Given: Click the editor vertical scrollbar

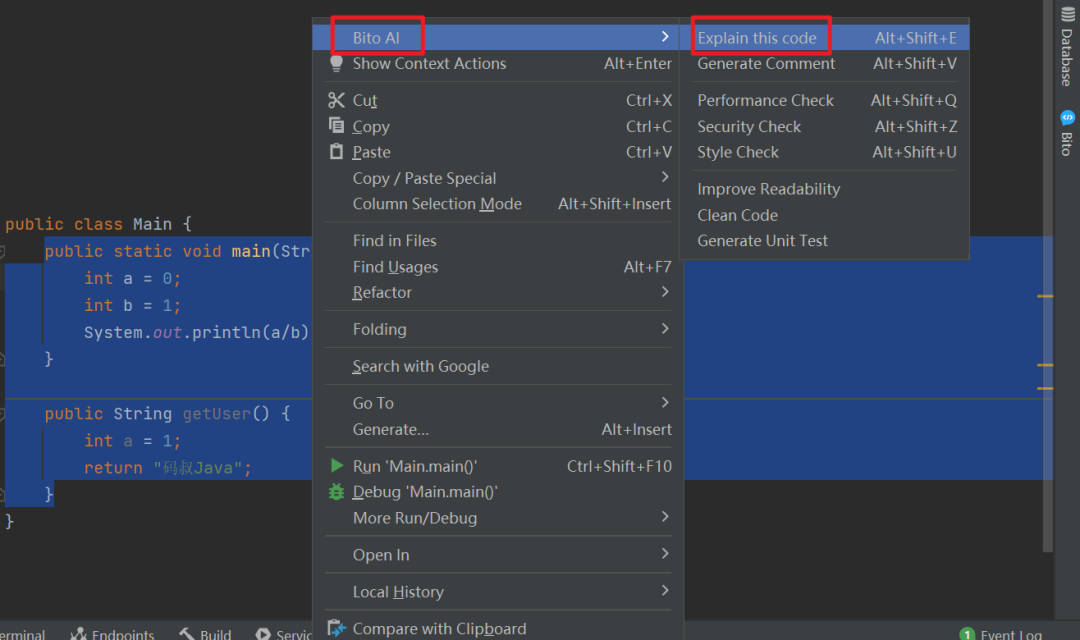Looking at the screenshot, I should [1048, 276].
